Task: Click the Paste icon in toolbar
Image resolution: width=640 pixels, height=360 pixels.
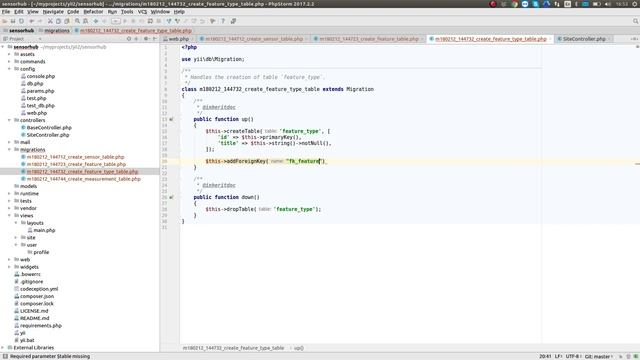Action: [67, 21]
